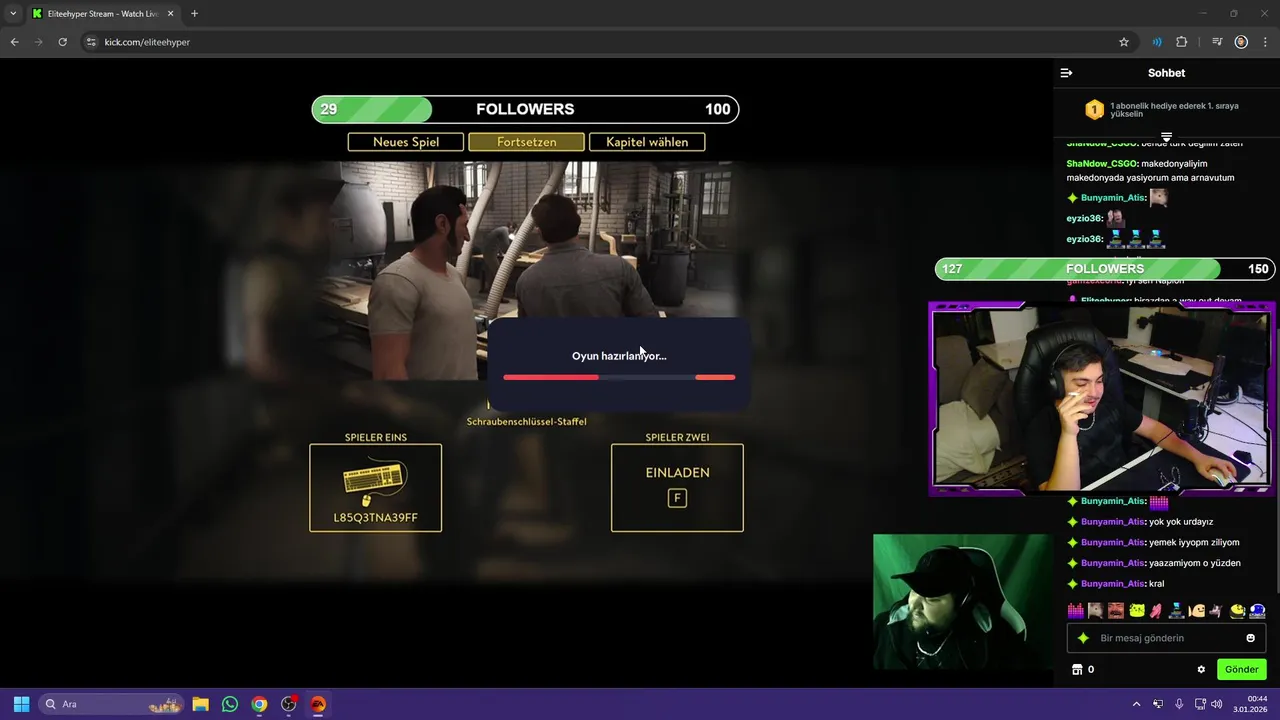Open the emoji picker in message box
The image size is (1280, 720).
coord(1250,638)
